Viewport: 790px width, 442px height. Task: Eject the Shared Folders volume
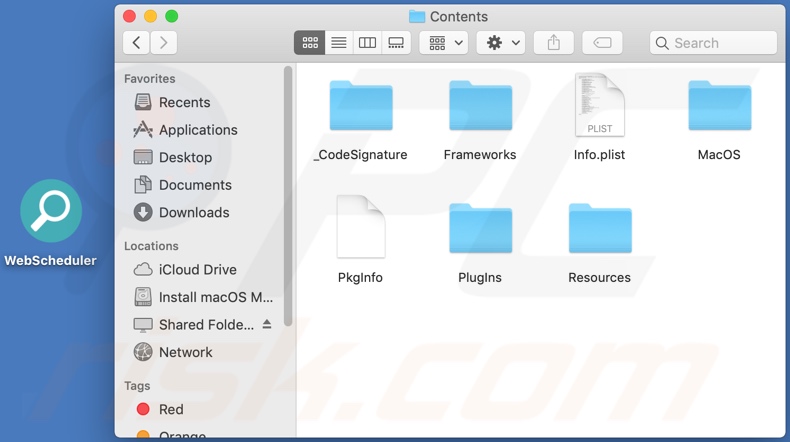coord(267,325)
